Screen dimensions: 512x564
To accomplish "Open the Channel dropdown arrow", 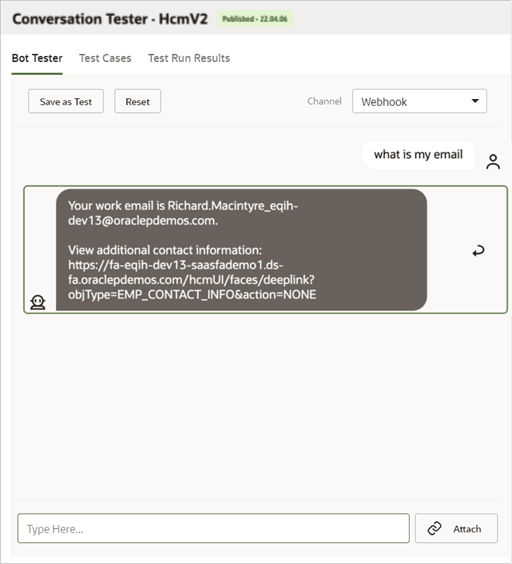I will click(475, 101).
